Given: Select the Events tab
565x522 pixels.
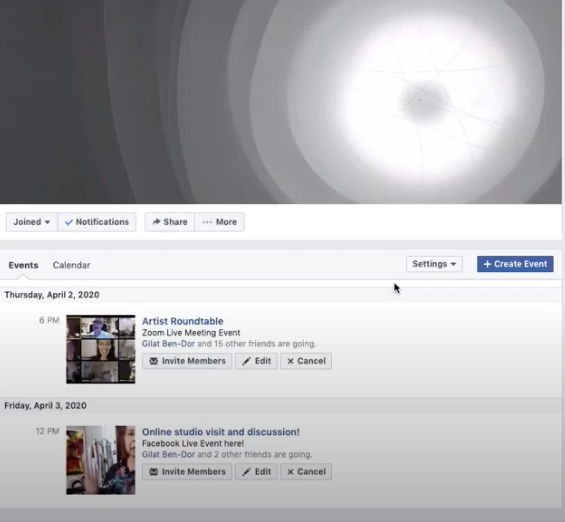Looking at the screenshot, I should 23,265.
